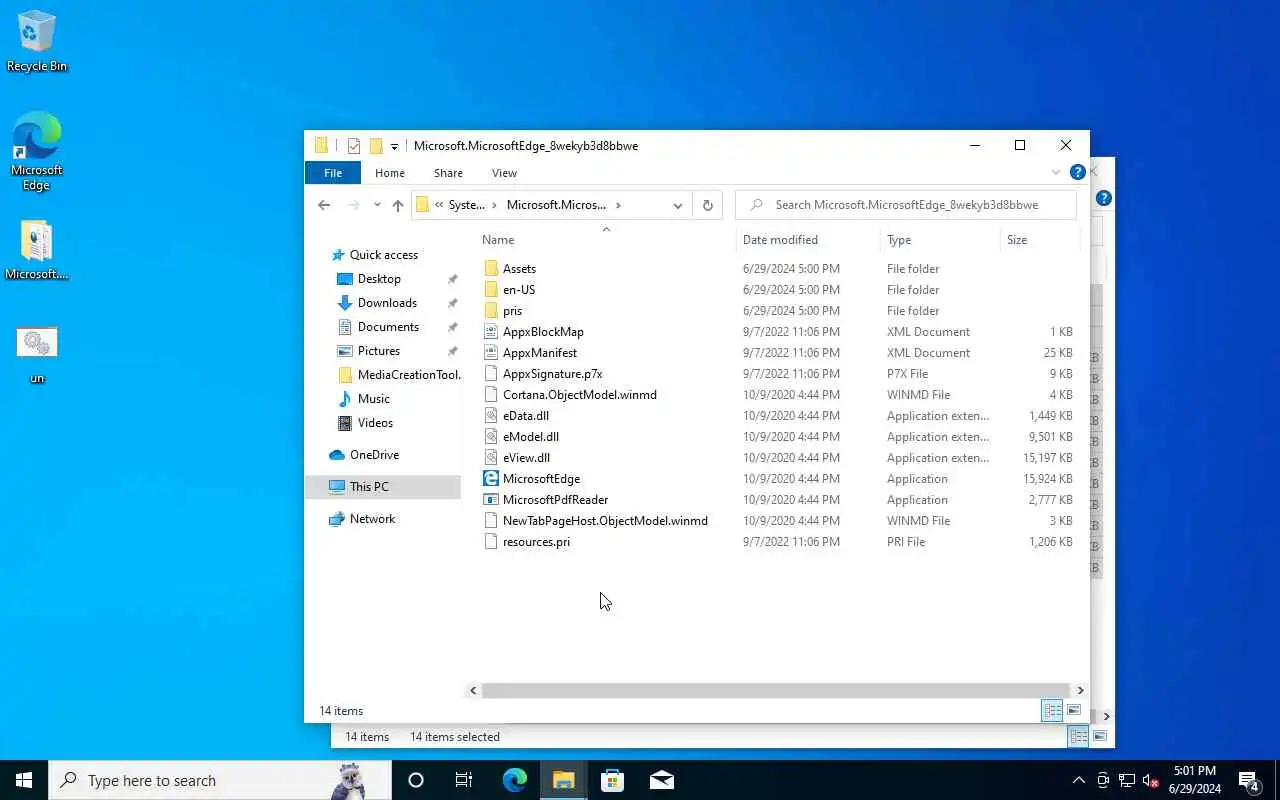Select the Microsoft... folder on the desktop
Viewport: 1280px width, 800px height.
click(x=37, y=250)
